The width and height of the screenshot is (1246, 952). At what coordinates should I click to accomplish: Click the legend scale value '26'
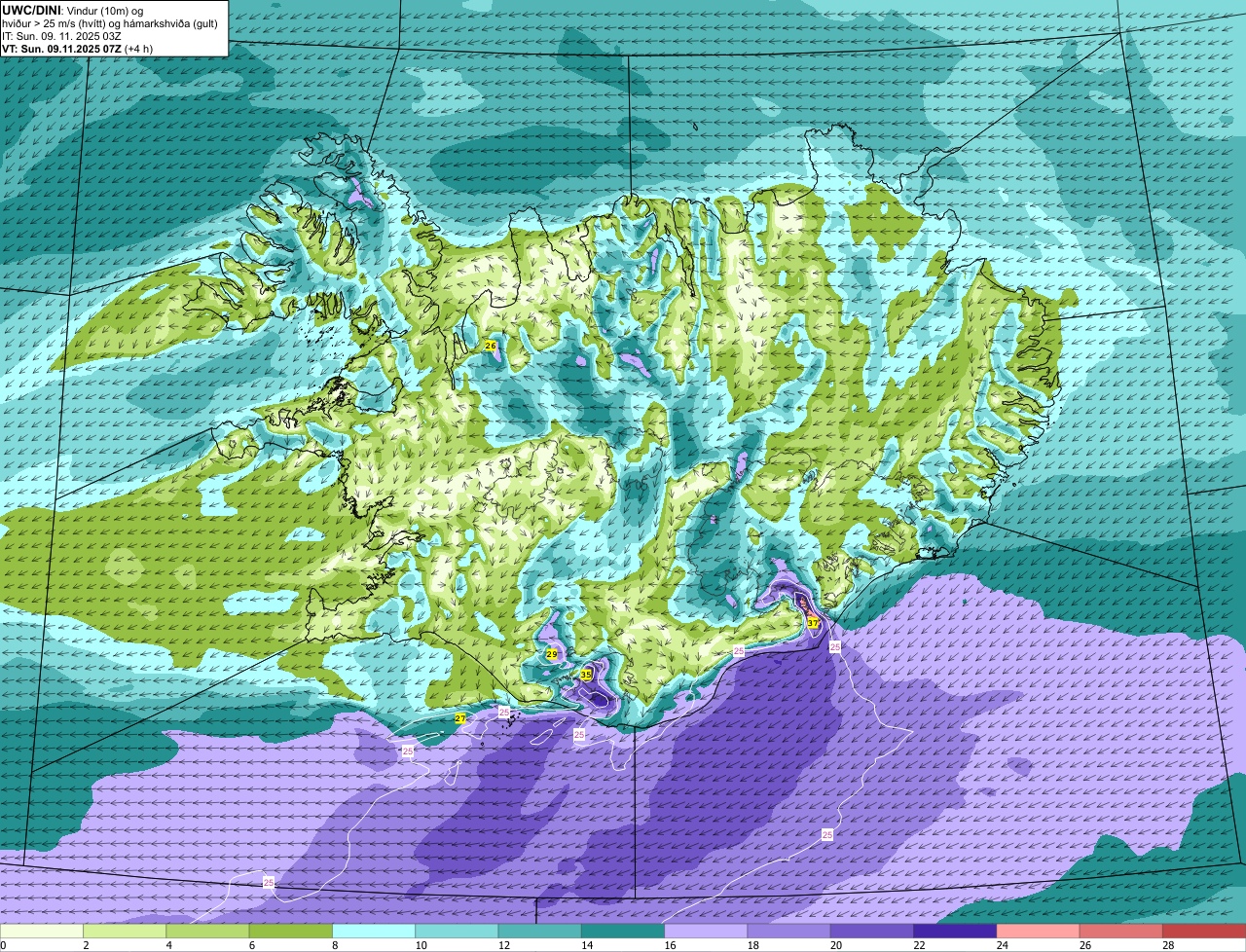pos(1085,945)
